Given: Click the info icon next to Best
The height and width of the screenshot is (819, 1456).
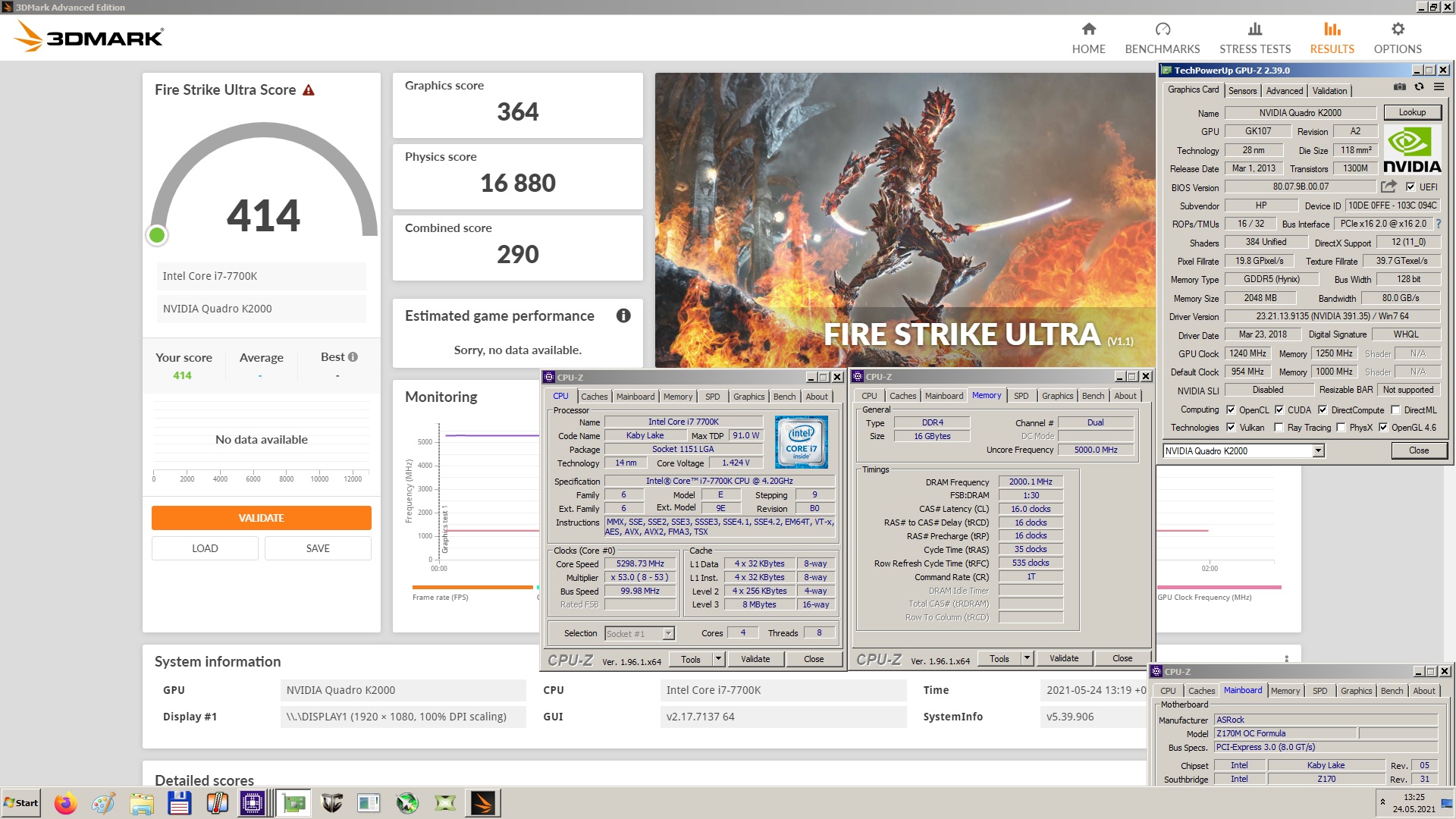Looking at the screenshot, I should pyautogui.click(x=353, y=357).
